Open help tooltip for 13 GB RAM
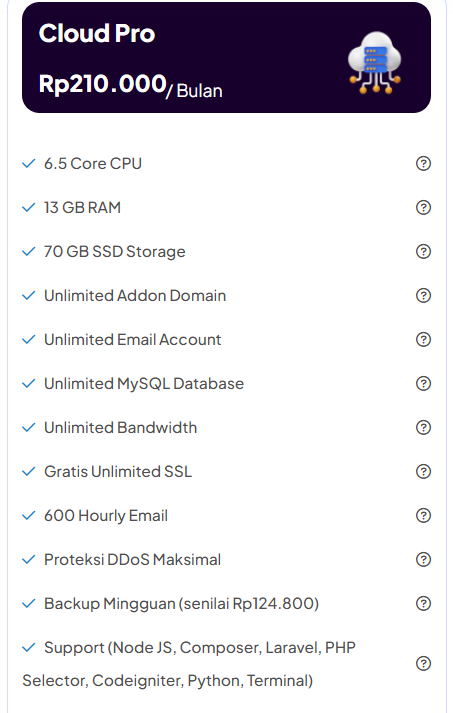453x713 pixels. (x=423, y=208)
